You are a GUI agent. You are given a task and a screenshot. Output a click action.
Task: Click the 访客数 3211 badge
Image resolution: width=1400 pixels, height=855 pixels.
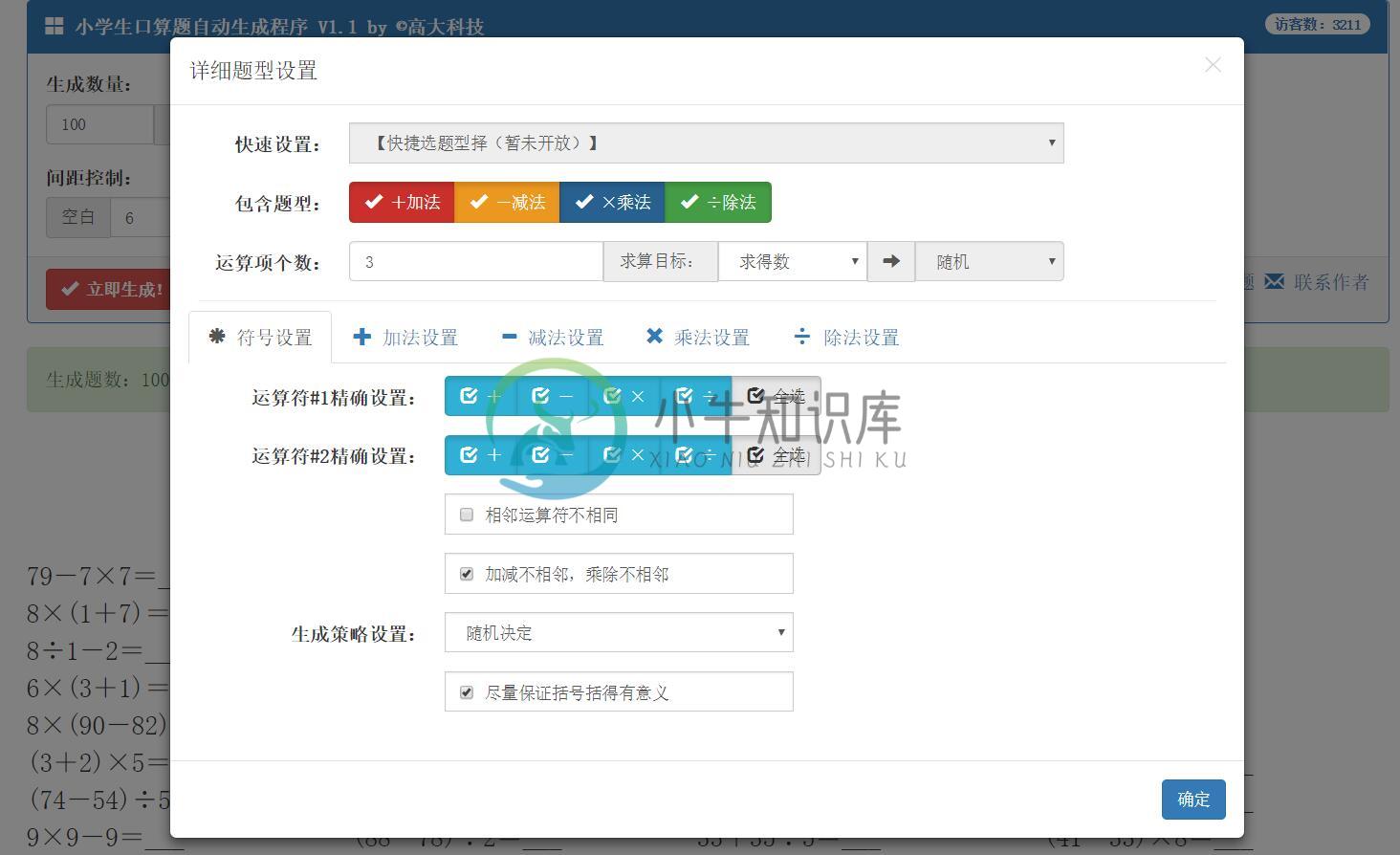pos(1318,25)
